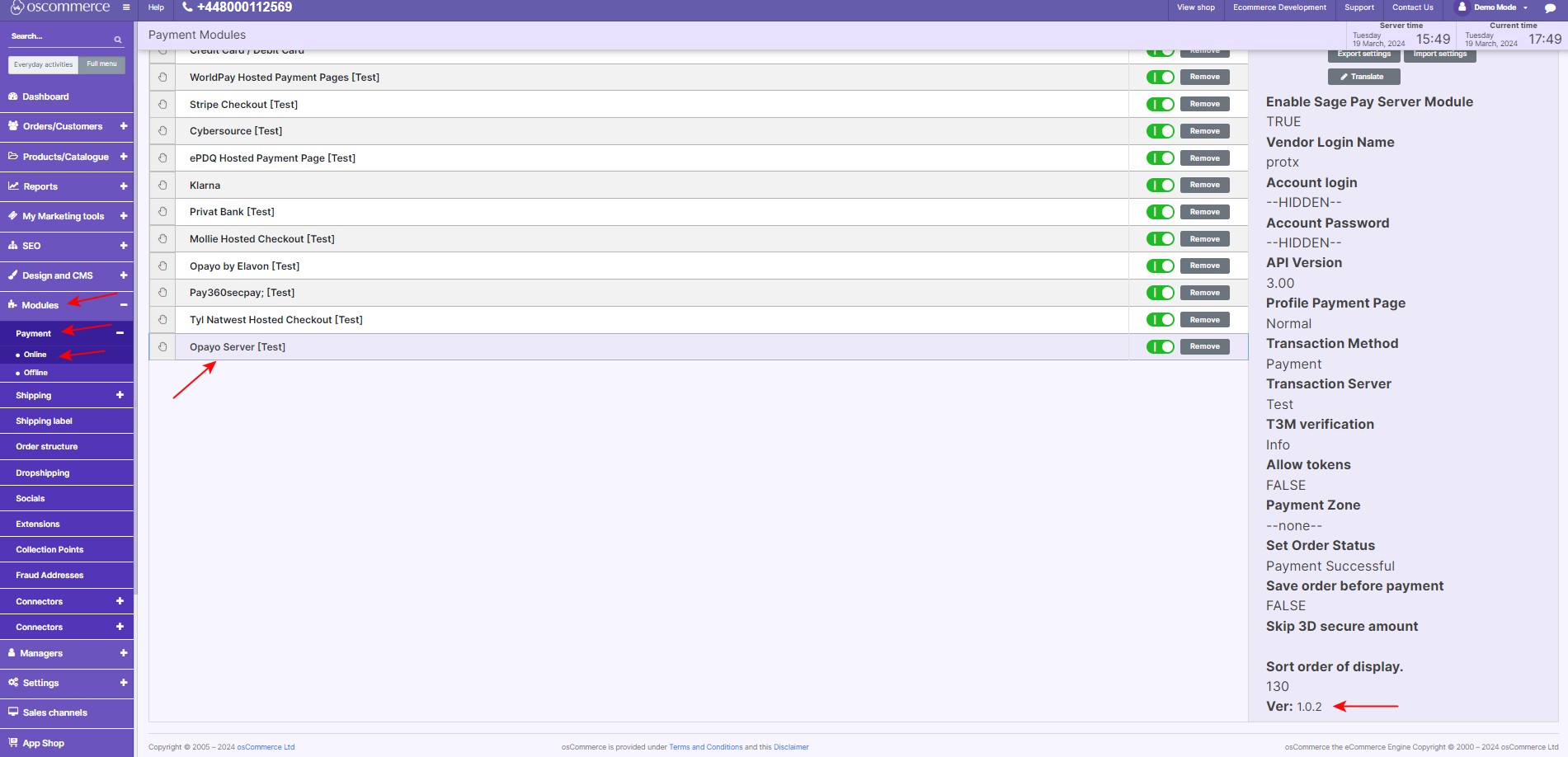Click the Sales channels monitor icon

13,712
